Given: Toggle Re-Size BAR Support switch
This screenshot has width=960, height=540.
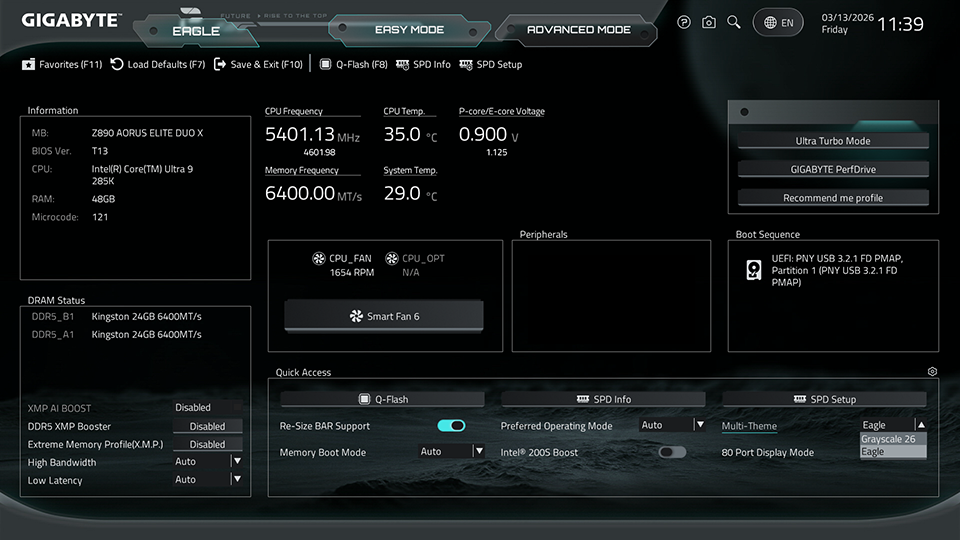Looking at the screenshot, I should [451, 426].
